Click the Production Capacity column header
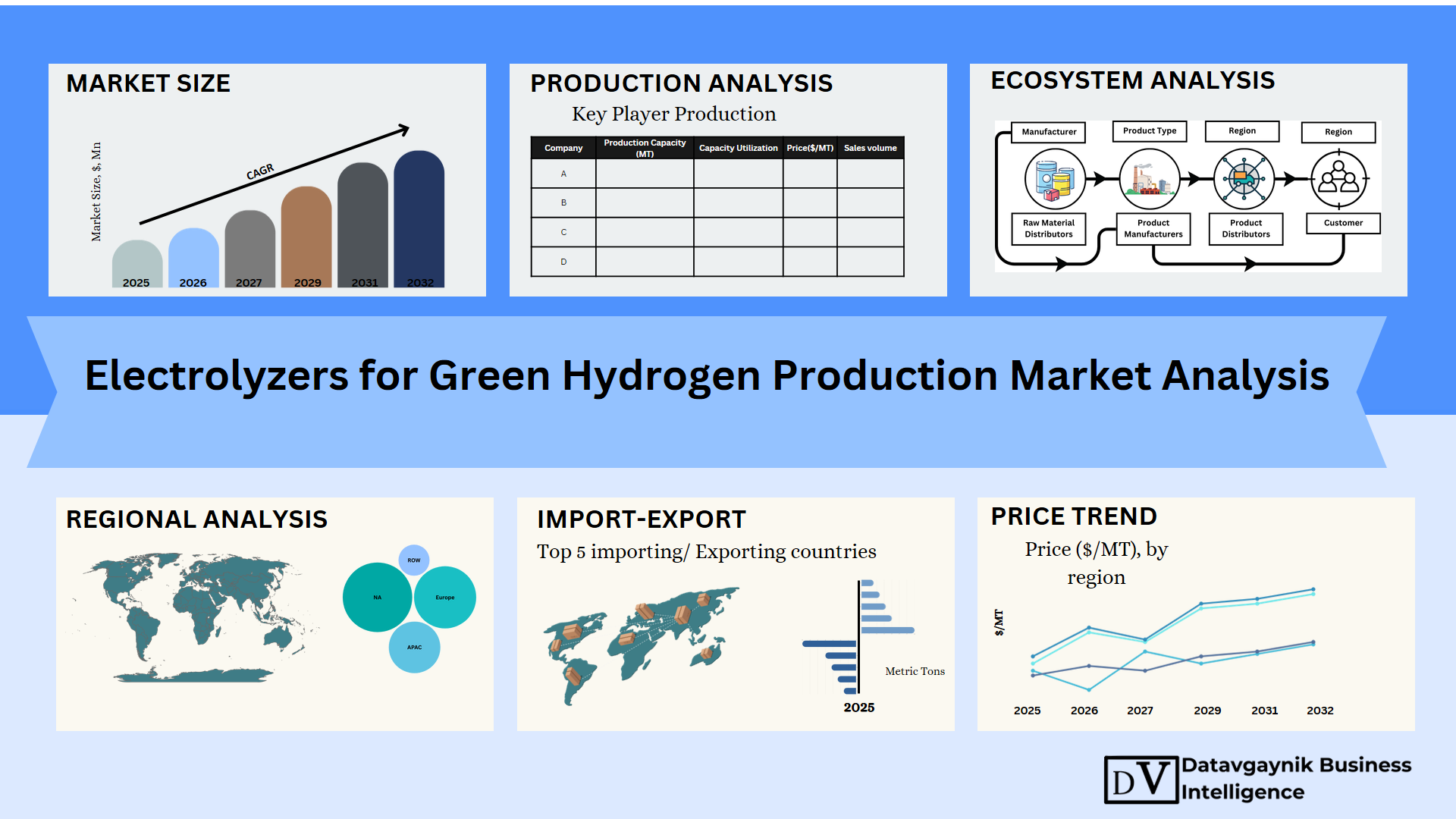 pos(645,148)
